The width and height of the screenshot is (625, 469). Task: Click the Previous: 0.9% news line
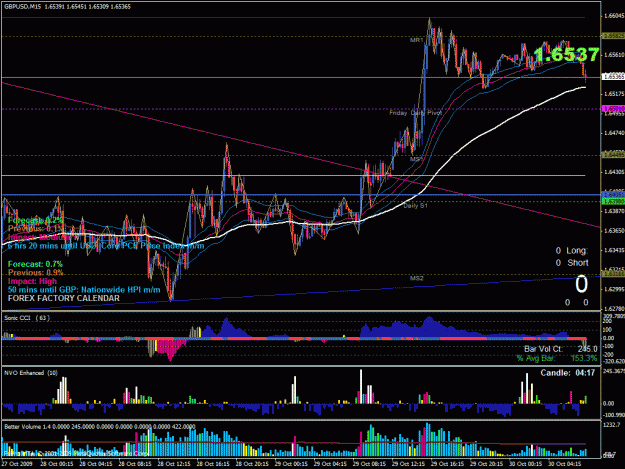[x=35, y=273]
